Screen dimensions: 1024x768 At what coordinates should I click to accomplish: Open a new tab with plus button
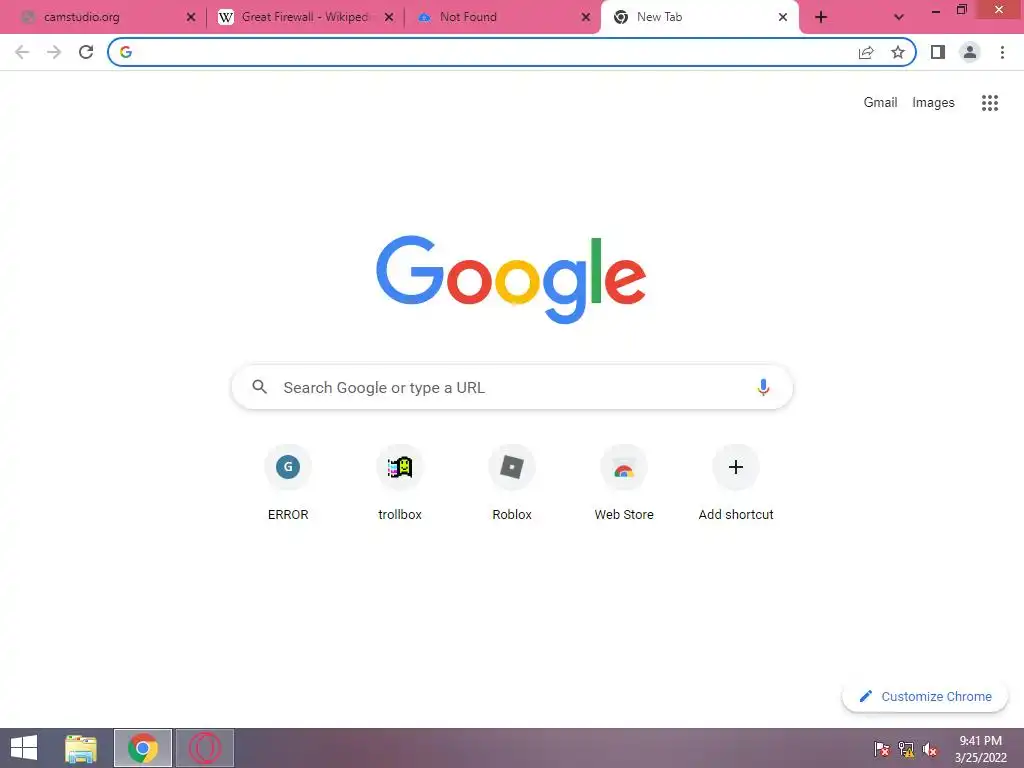(821, 17)
